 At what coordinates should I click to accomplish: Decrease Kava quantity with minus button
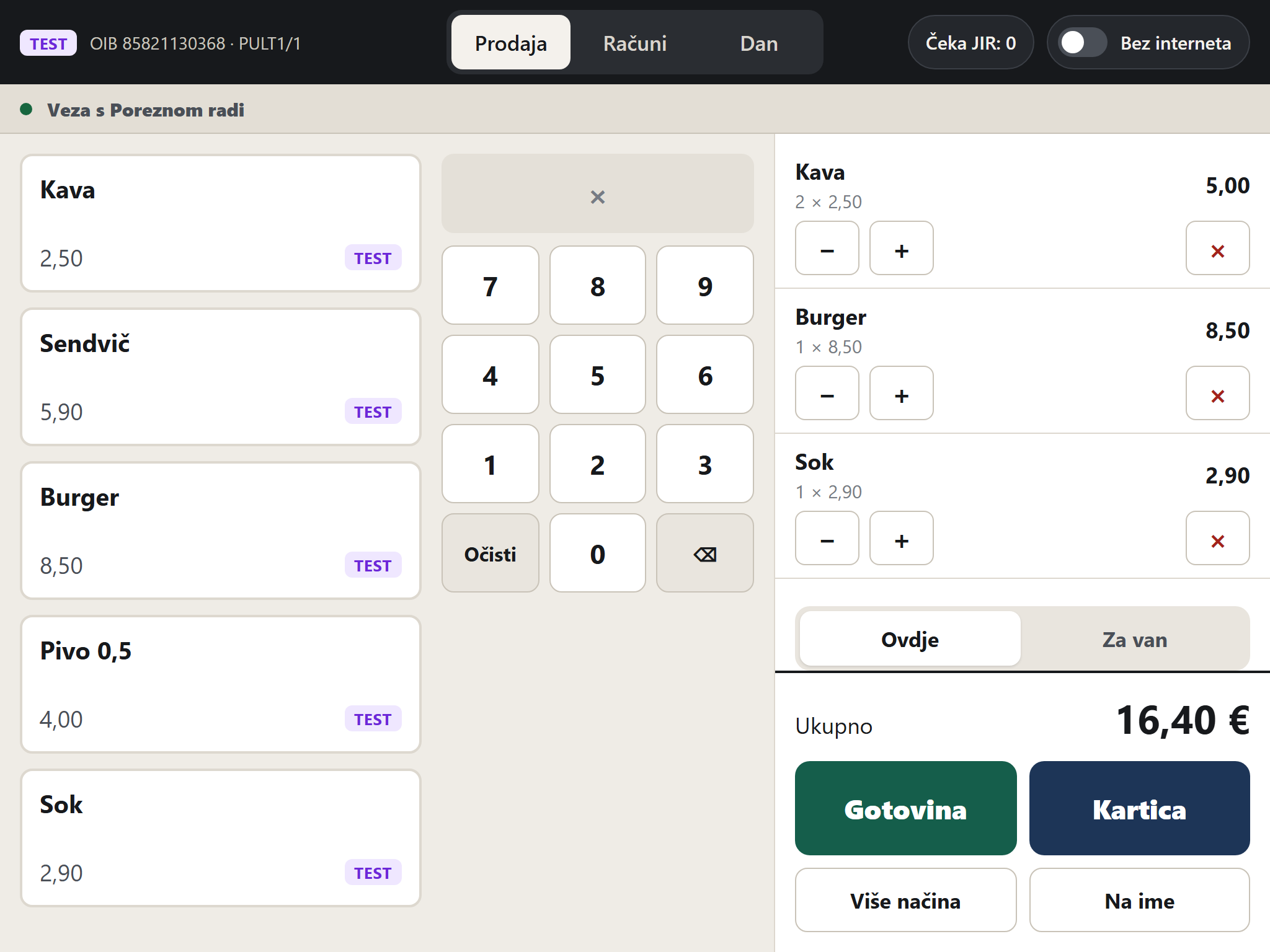(x=827, y=248)
